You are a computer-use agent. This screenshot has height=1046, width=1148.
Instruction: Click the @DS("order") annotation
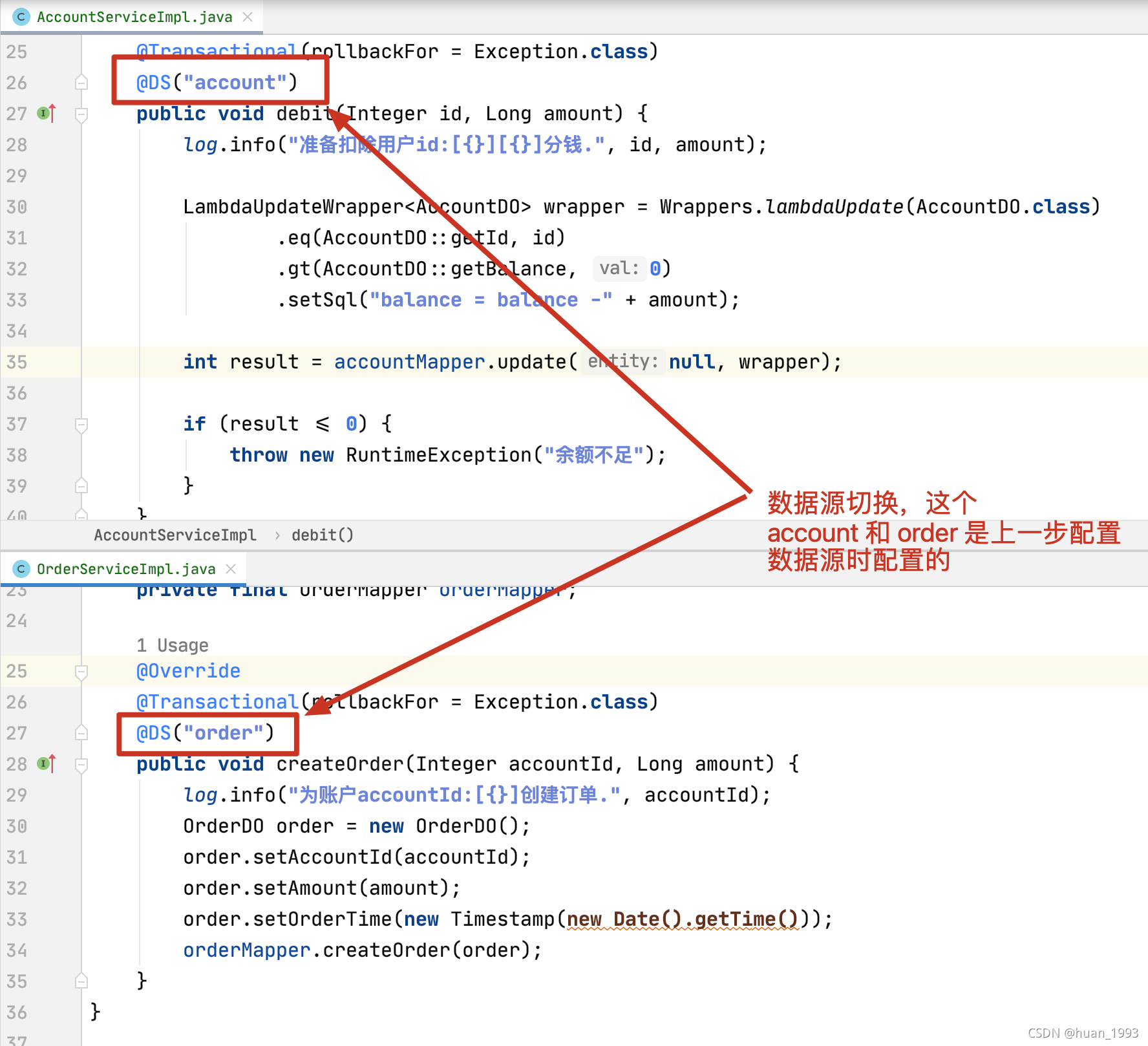(x=205, y=733)
